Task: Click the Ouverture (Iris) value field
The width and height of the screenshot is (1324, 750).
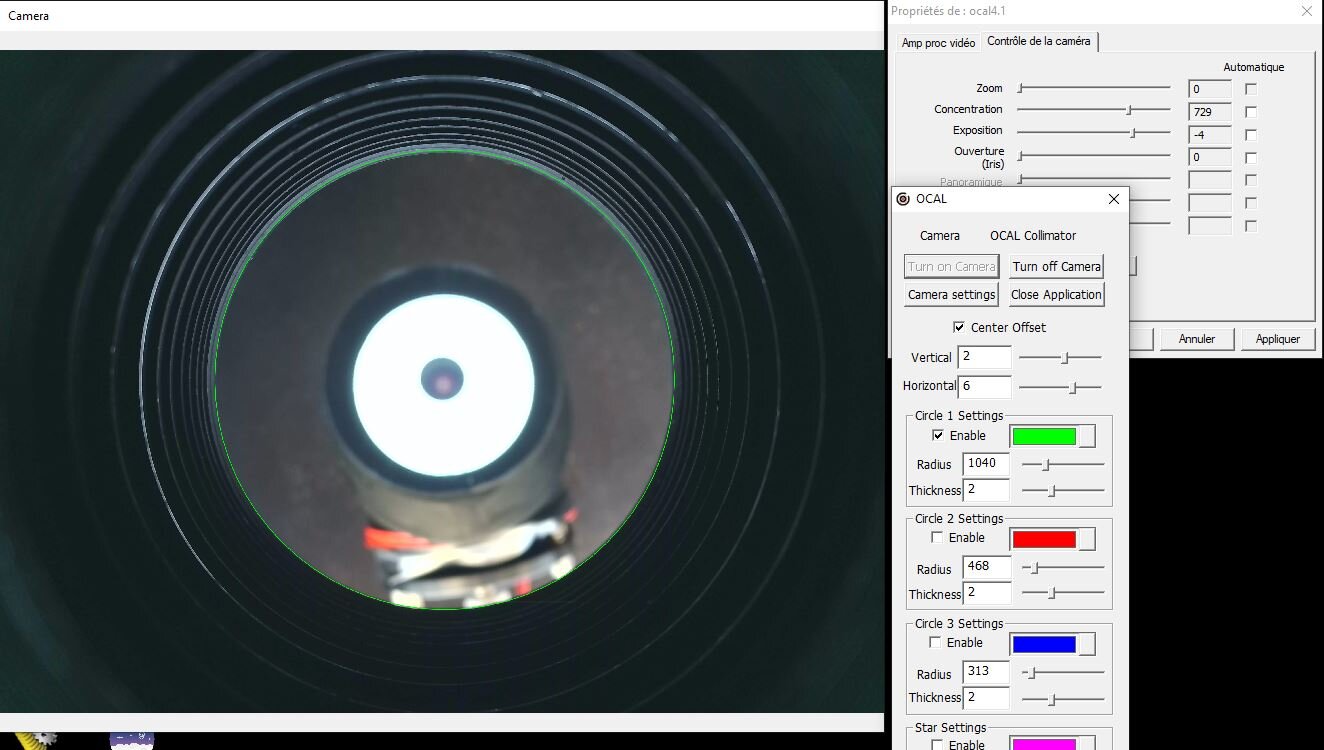Action: pyautogui.click(x=1210, y=157)
